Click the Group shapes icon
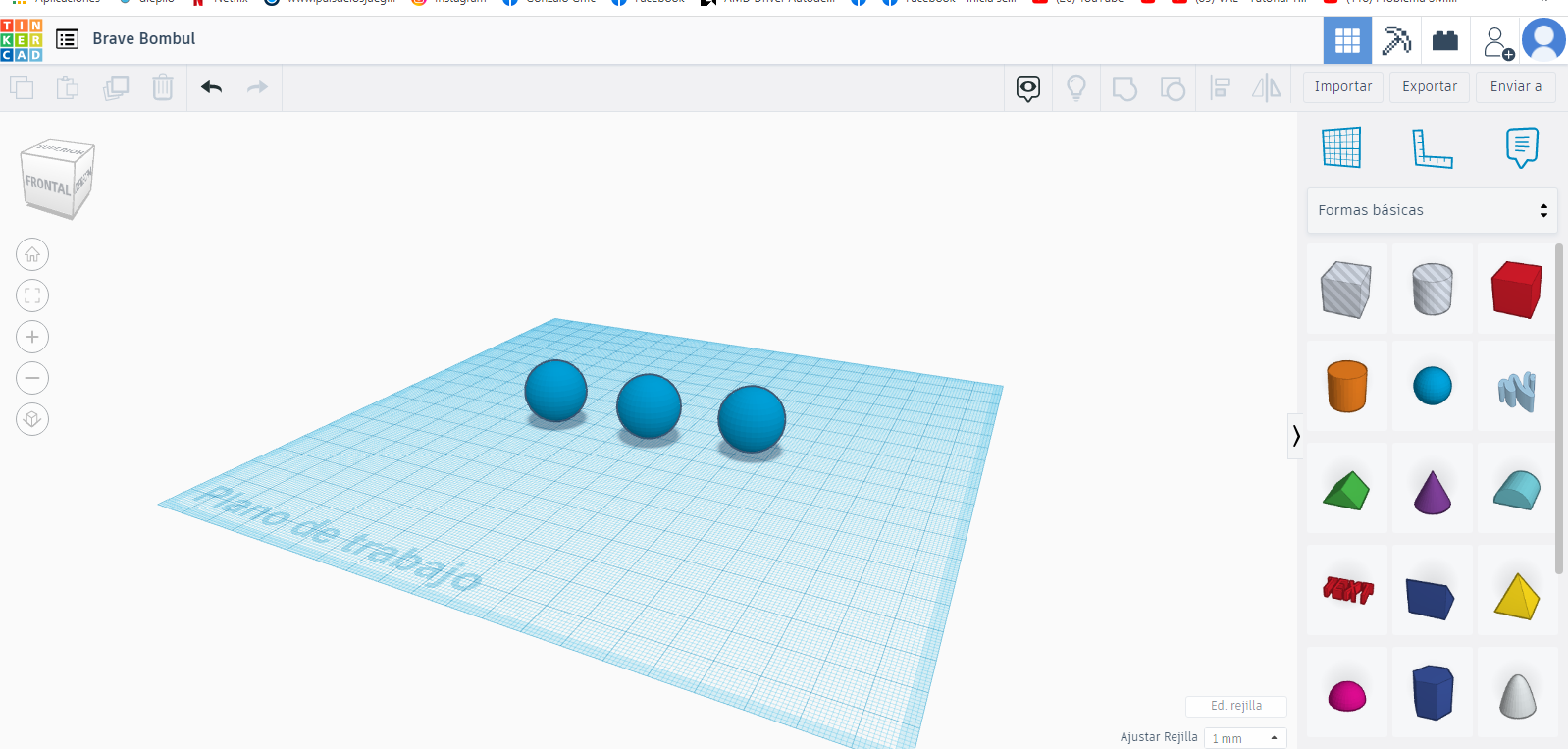Screen dimensions: 1568x749 [x=1124, y=88]
